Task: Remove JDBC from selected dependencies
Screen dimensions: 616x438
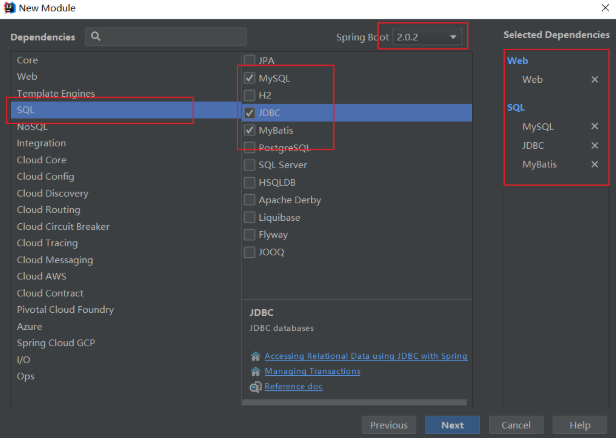Action: click(x=594, y=146)
